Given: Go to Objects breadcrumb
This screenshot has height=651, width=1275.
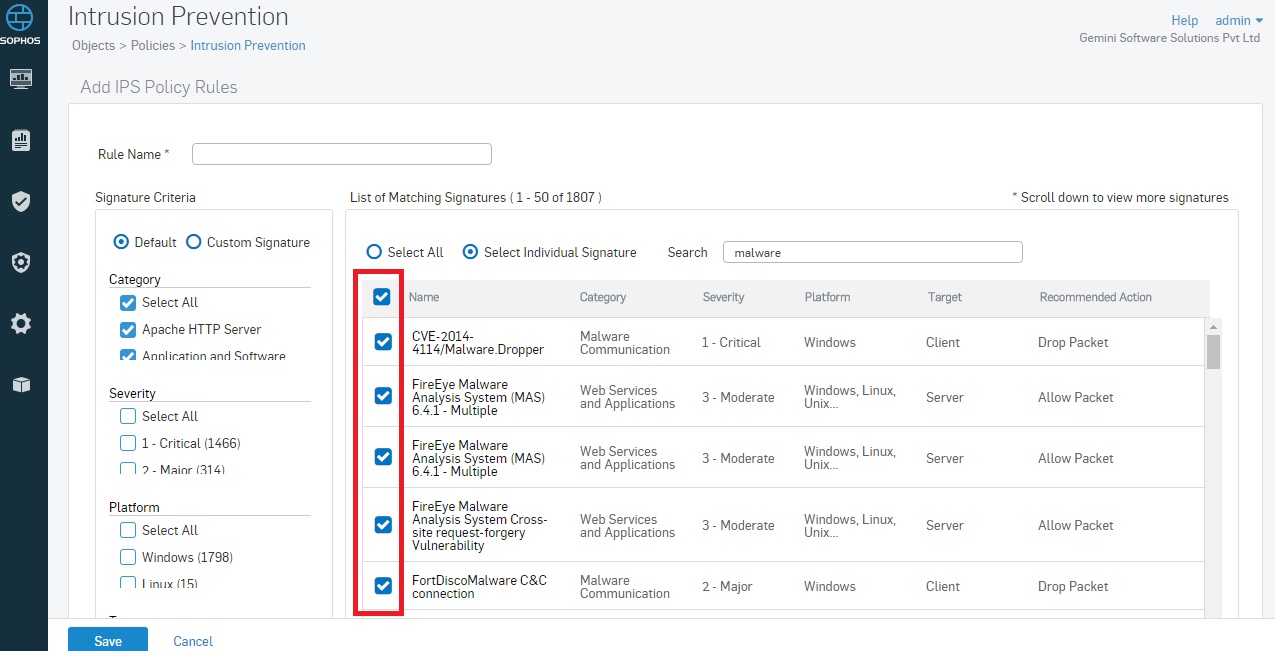Looking at the screenshot, I should tap(93, 45).
